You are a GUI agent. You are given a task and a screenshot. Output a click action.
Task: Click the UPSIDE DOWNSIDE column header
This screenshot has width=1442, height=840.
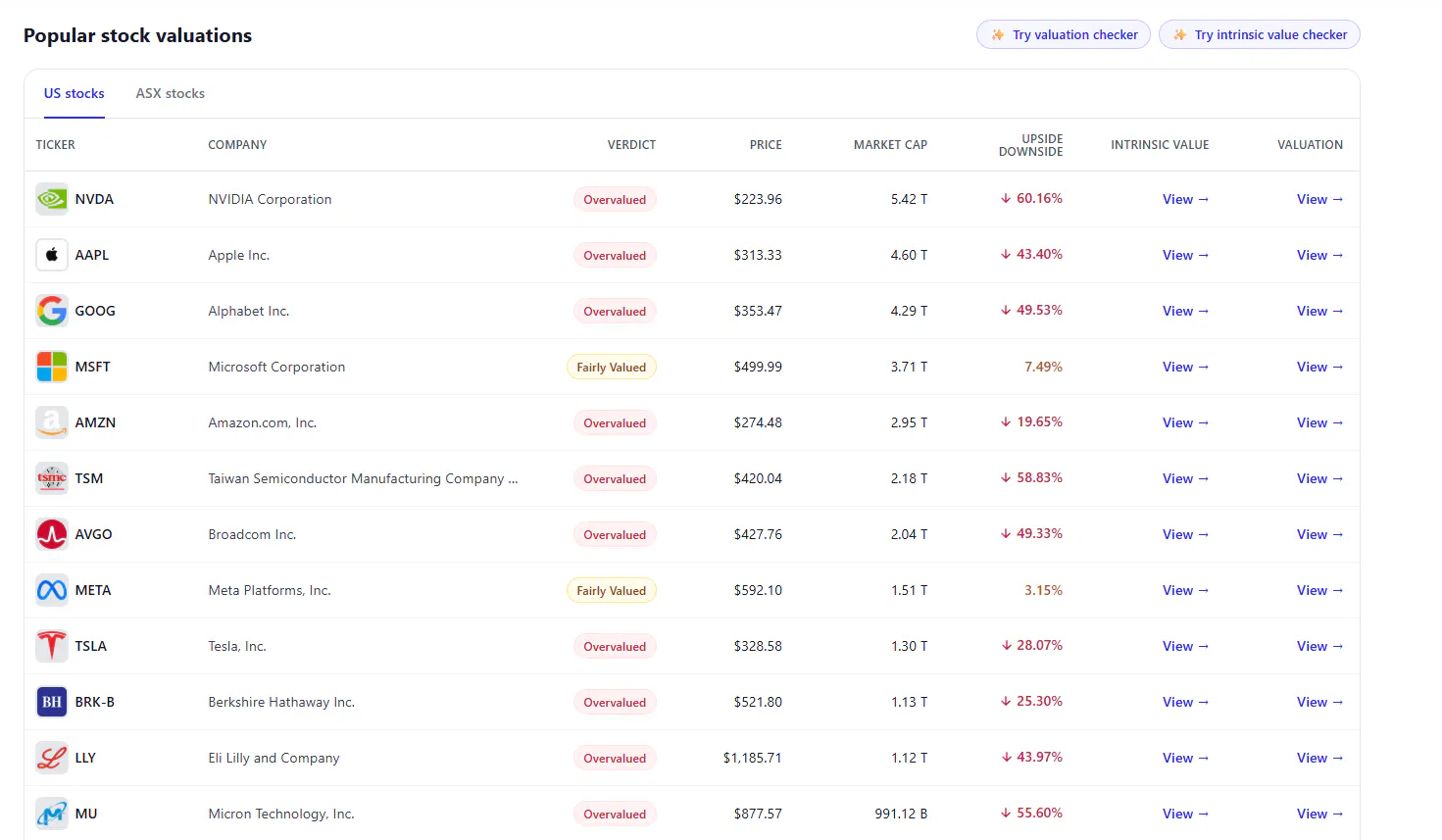click(x=1030, y=145)
